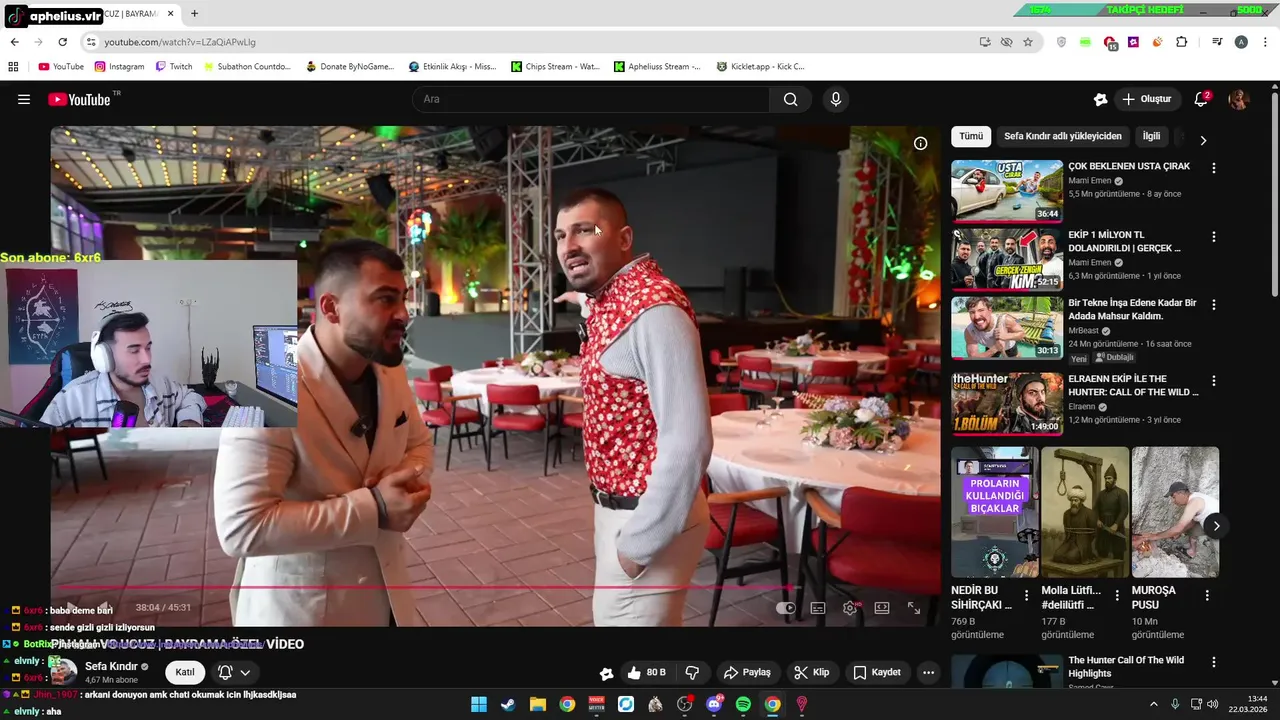Viewport: 1280px width, 720px height.
Task: Show more filter chips with arrow
Action: click(x=1203, y=141)
